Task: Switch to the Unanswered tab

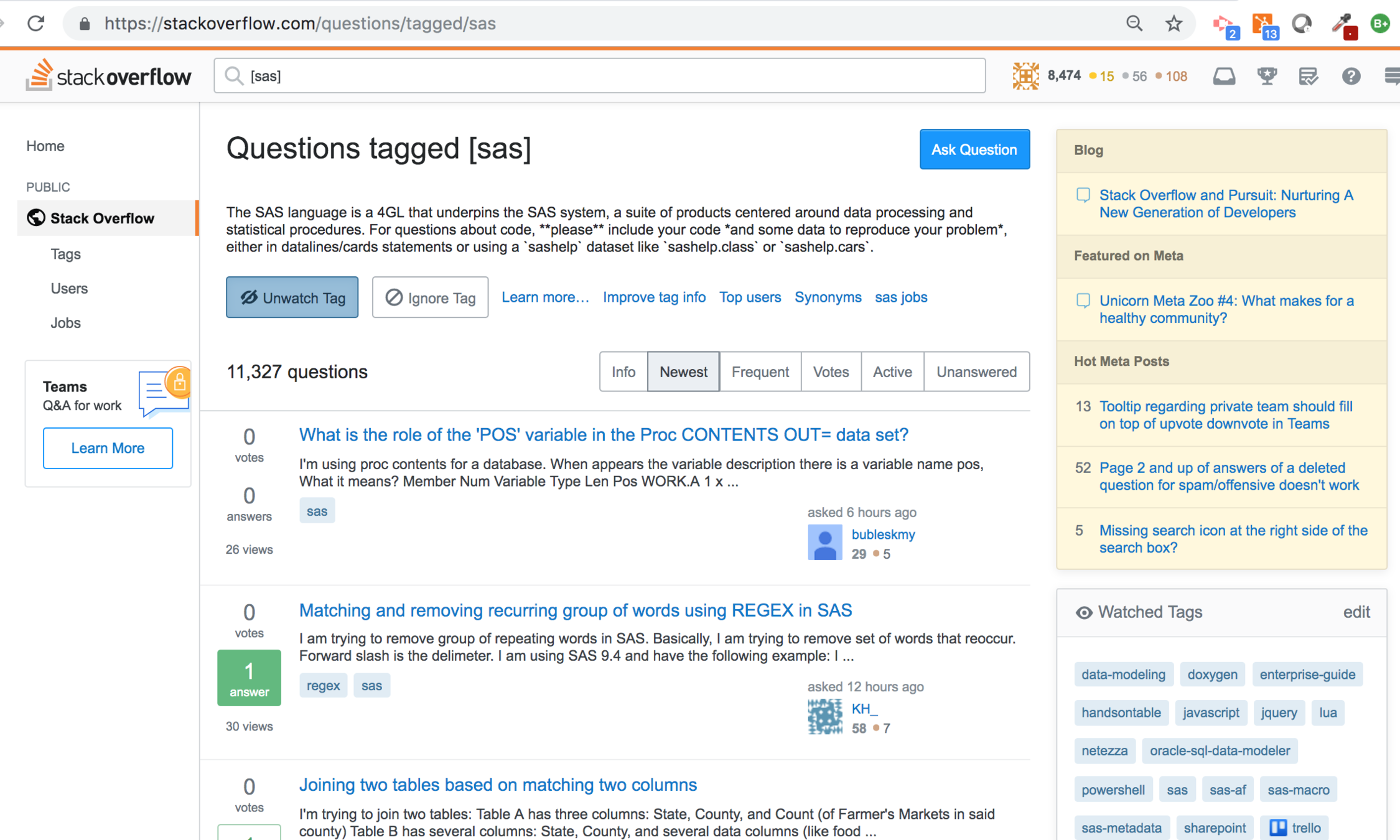Action: click(976, 371)
